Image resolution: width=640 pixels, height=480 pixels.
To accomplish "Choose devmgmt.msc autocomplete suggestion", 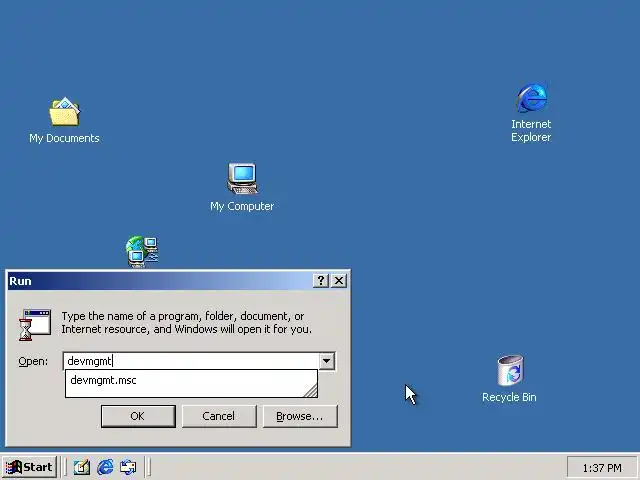I will (191, 380).
